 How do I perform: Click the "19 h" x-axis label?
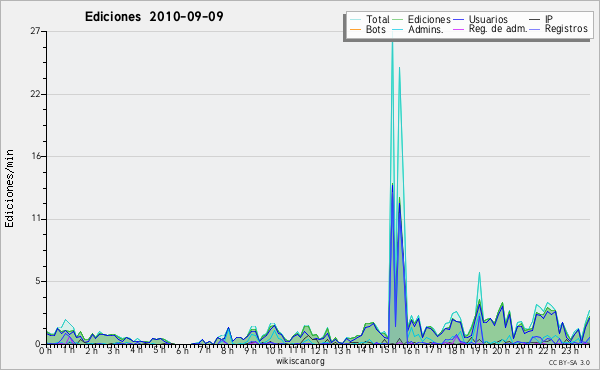point(478,350)
